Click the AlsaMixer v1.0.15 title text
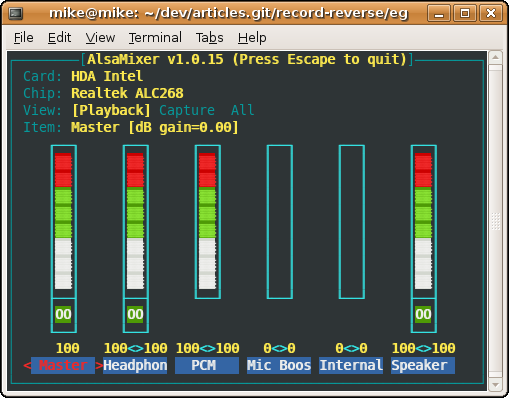This screenshot has height=398, width=509. [247, 59]
